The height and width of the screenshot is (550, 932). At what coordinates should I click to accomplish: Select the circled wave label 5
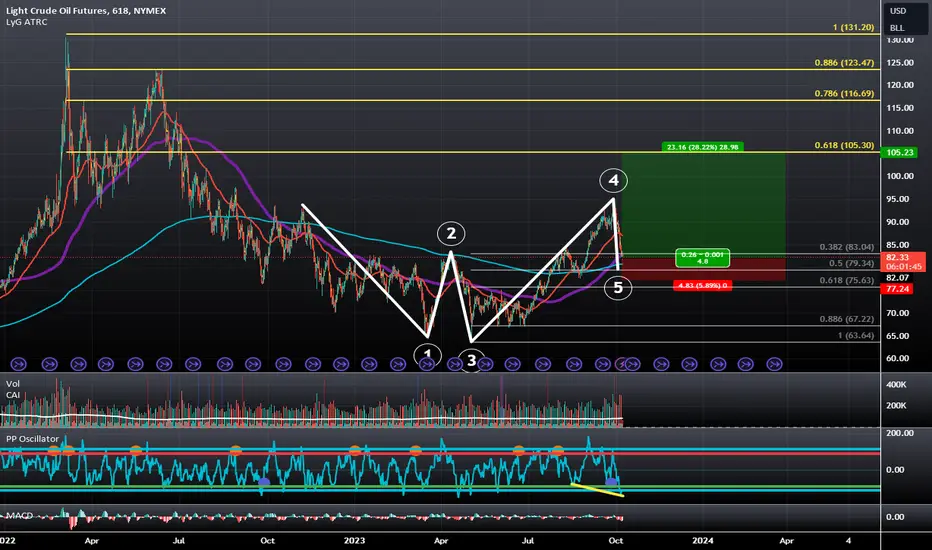(x=618, y=288)
